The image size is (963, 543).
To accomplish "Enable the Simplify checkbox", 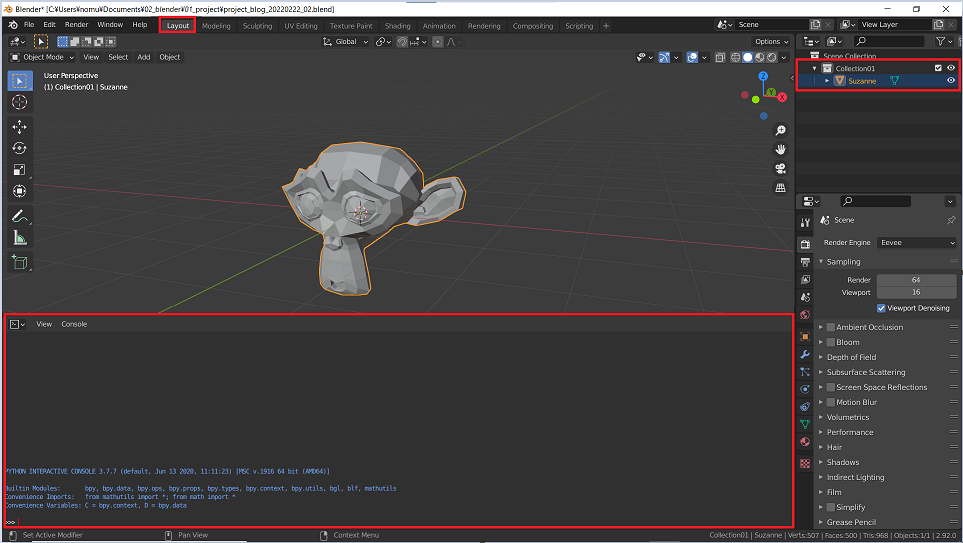I will tap(830, 507).
